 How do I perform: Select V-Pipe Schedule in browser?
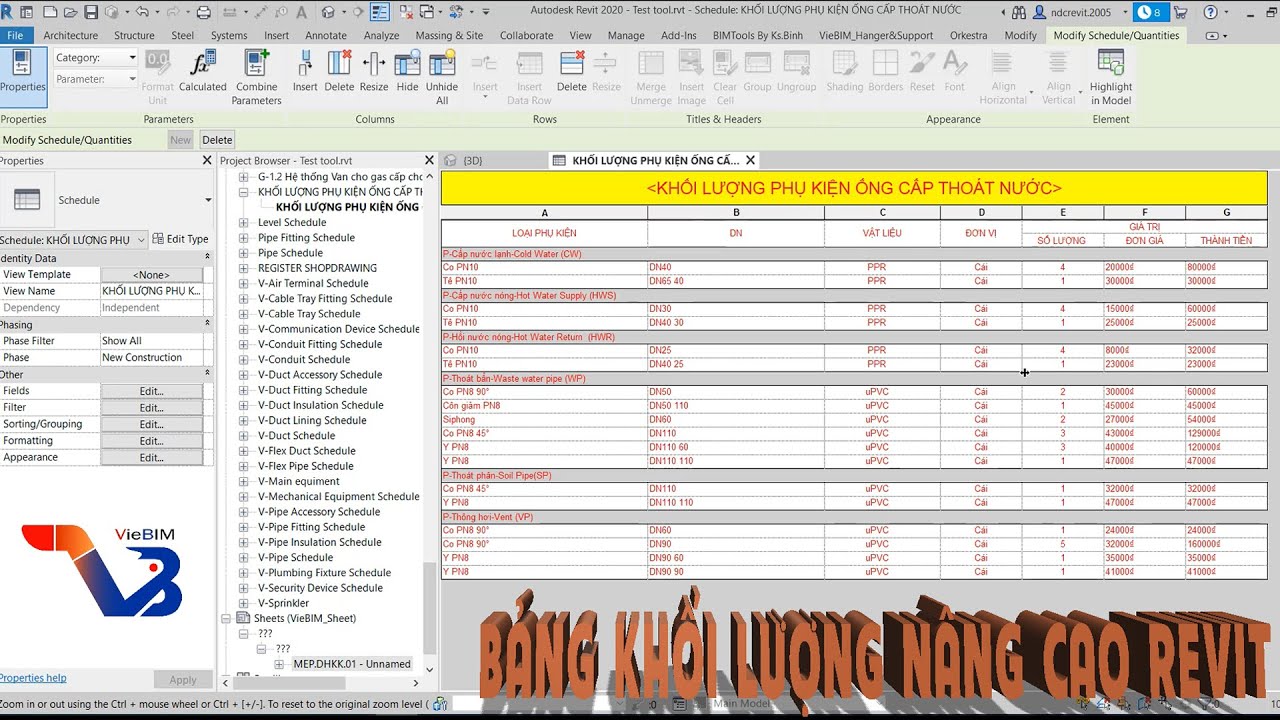pyautogui.click(x=295, y=558)
